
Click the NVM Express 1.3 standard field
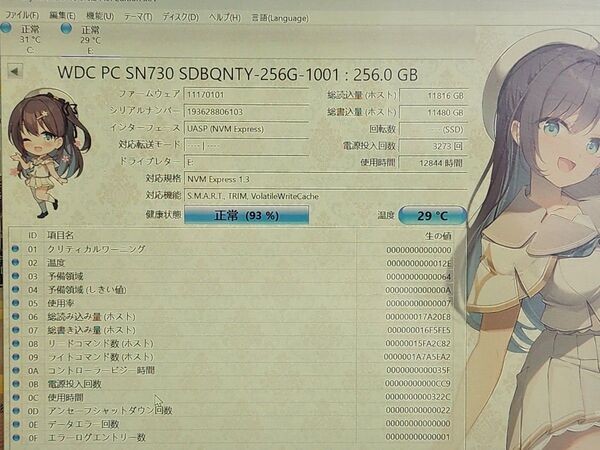click(326, 179)
